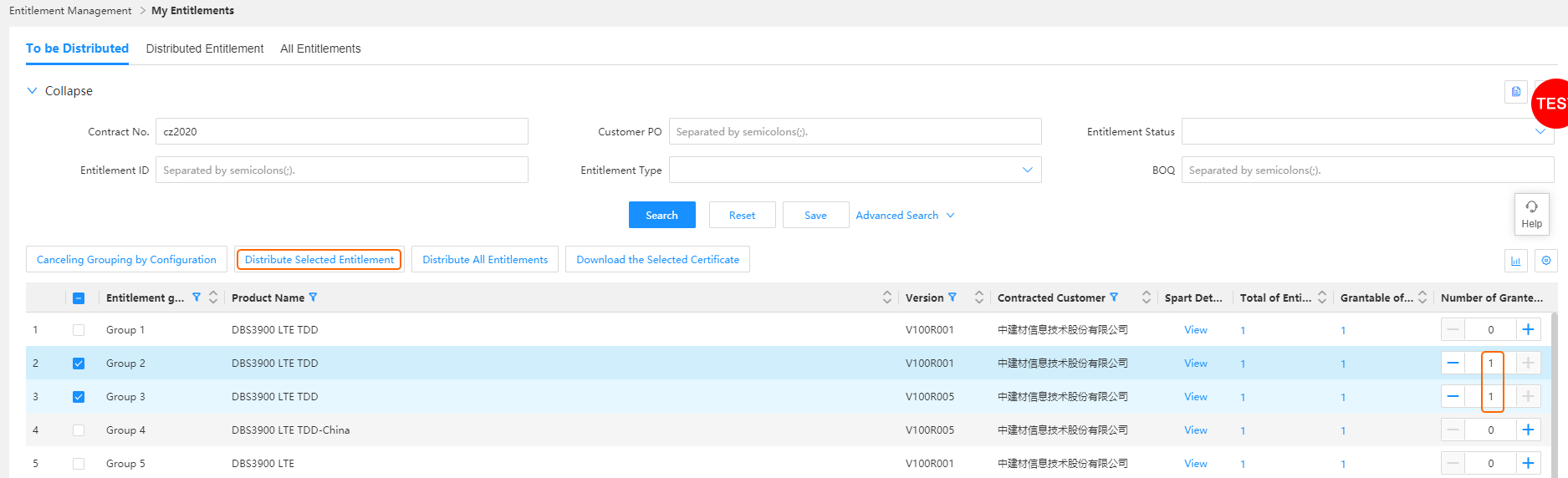Click Total of Entitlements value for Group 1
Image resolution: width=1568 pixels, height=478 pixels.
[1243, 330]
